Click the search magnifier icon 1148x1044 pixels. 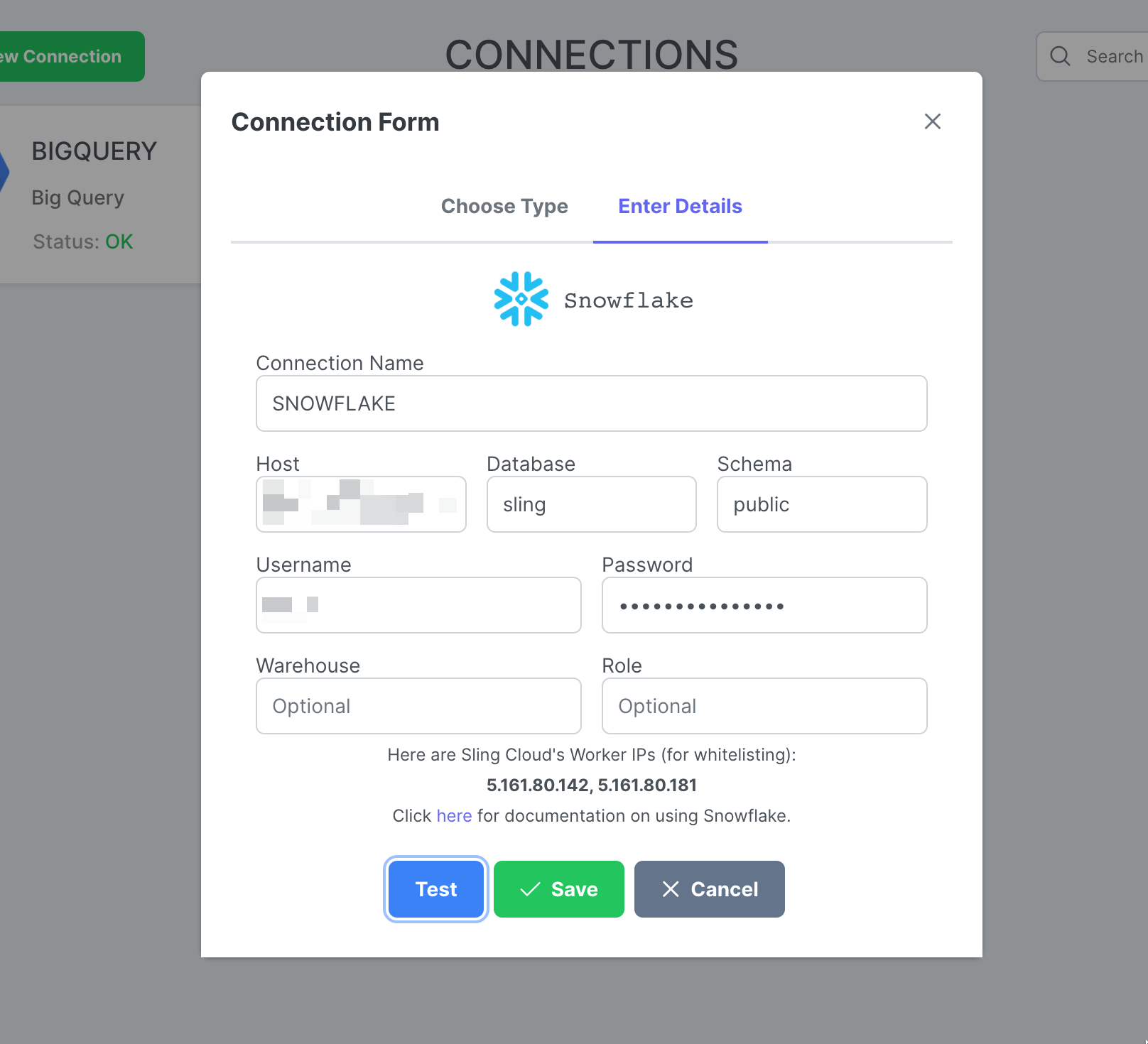pos(1060,56)
